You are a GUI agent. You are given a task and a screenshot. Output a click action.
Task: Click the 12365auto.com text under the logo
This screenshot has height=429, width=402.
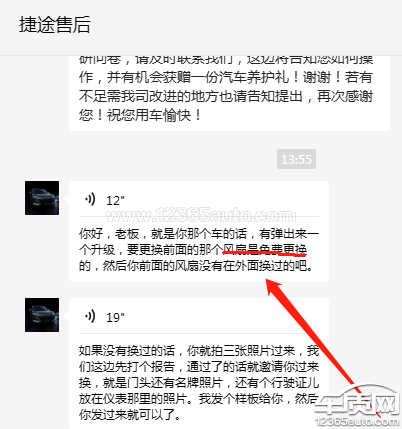pos(357,422)
